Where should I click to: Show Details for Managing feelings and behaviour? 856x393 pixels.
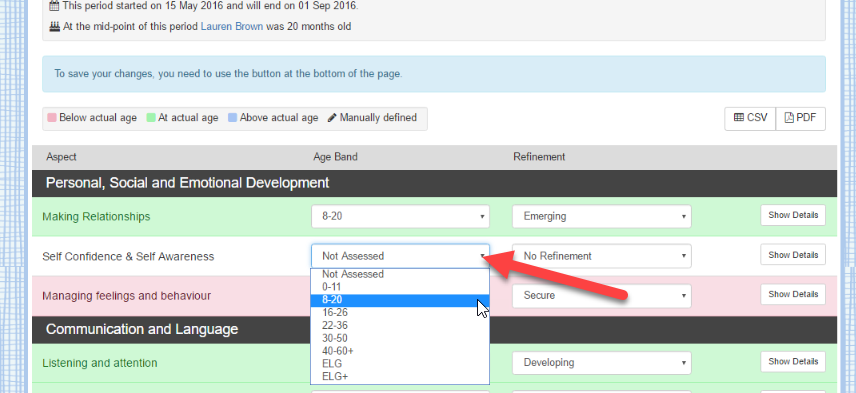793,294
